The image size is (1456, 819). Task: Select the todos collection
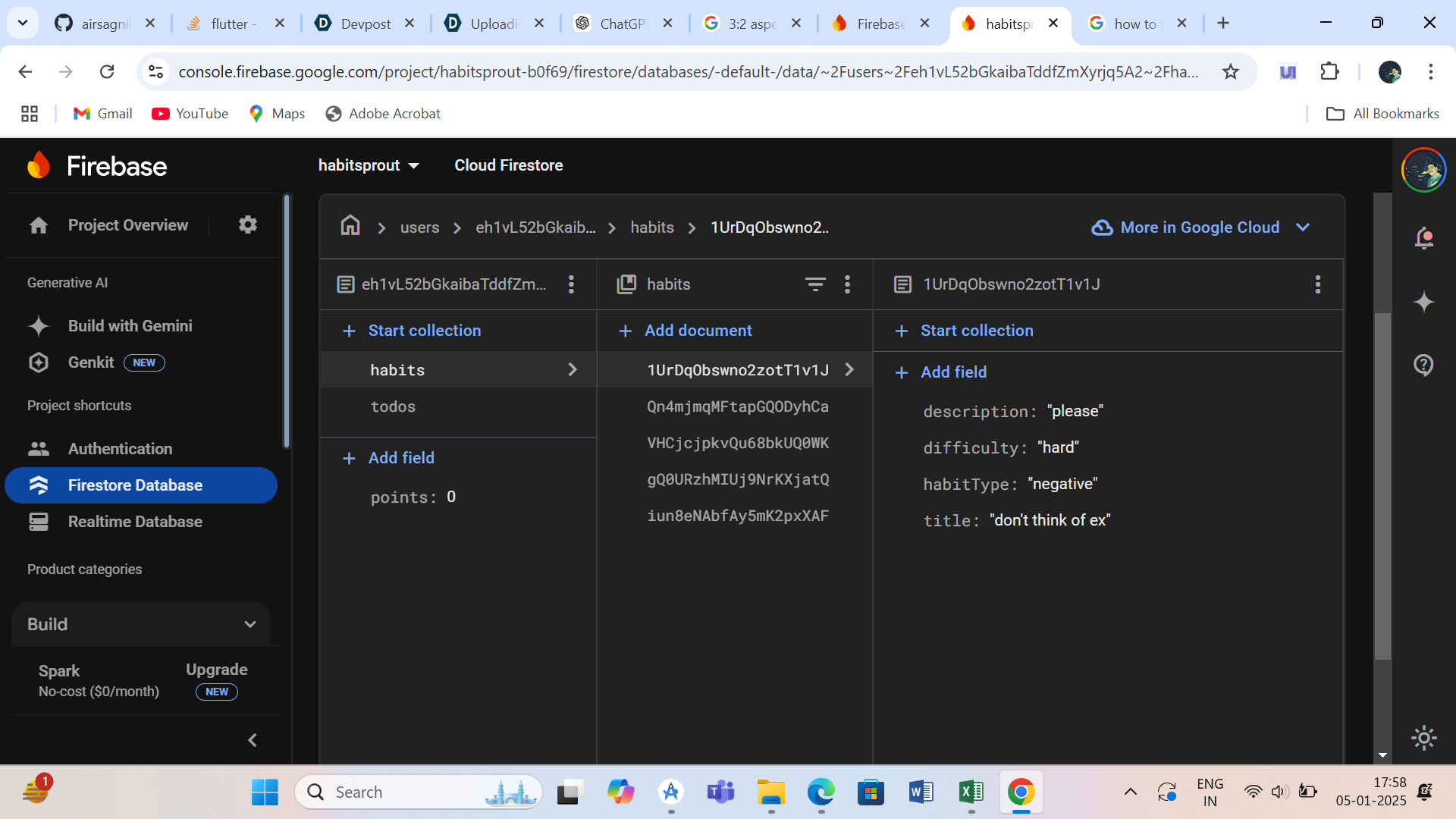pyautogui.click(x=393, y=406)
